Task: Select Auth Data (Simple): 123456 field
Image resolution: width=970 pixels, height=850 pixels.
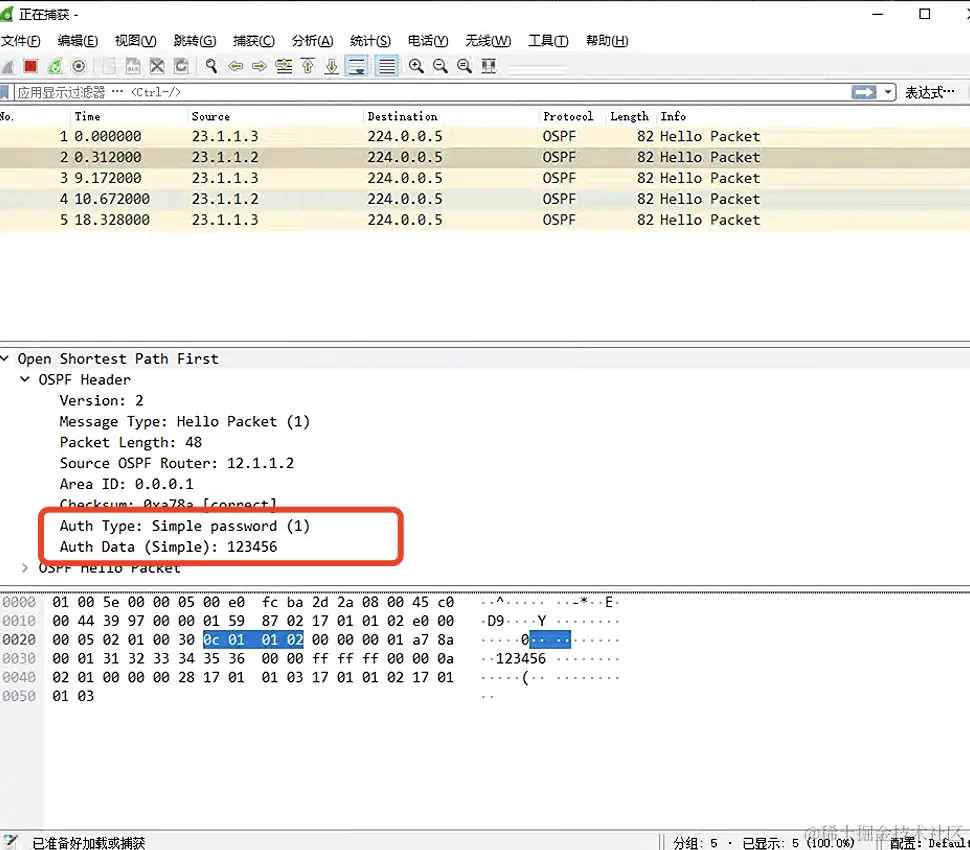Action: point(168,547)
